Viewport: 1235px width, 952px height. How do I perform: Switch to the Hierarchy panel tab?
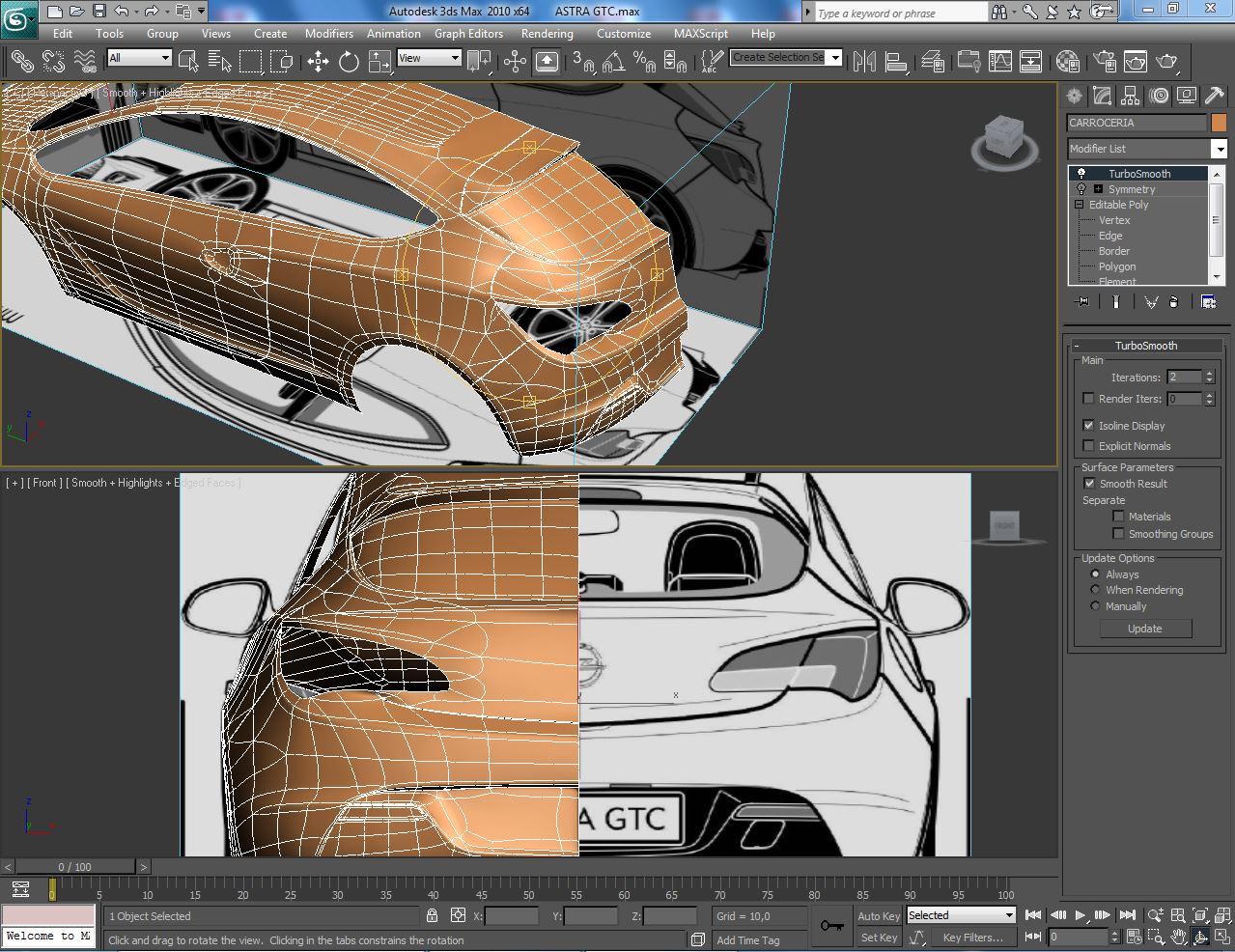tap(1131, 96)
